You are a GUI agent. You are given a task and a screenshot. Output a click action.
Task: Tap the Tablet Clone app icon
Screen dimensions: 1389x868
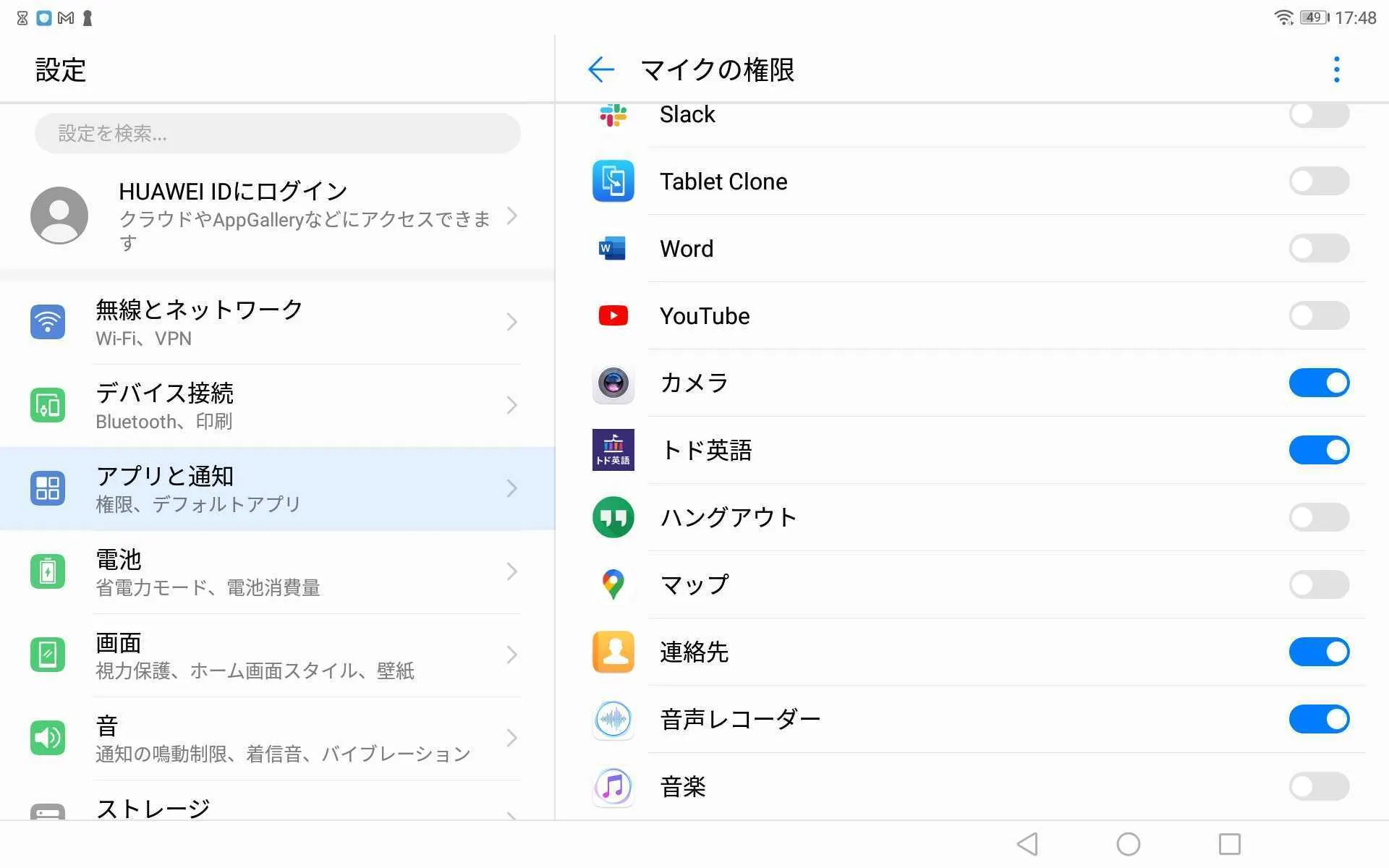click(613, 181)
